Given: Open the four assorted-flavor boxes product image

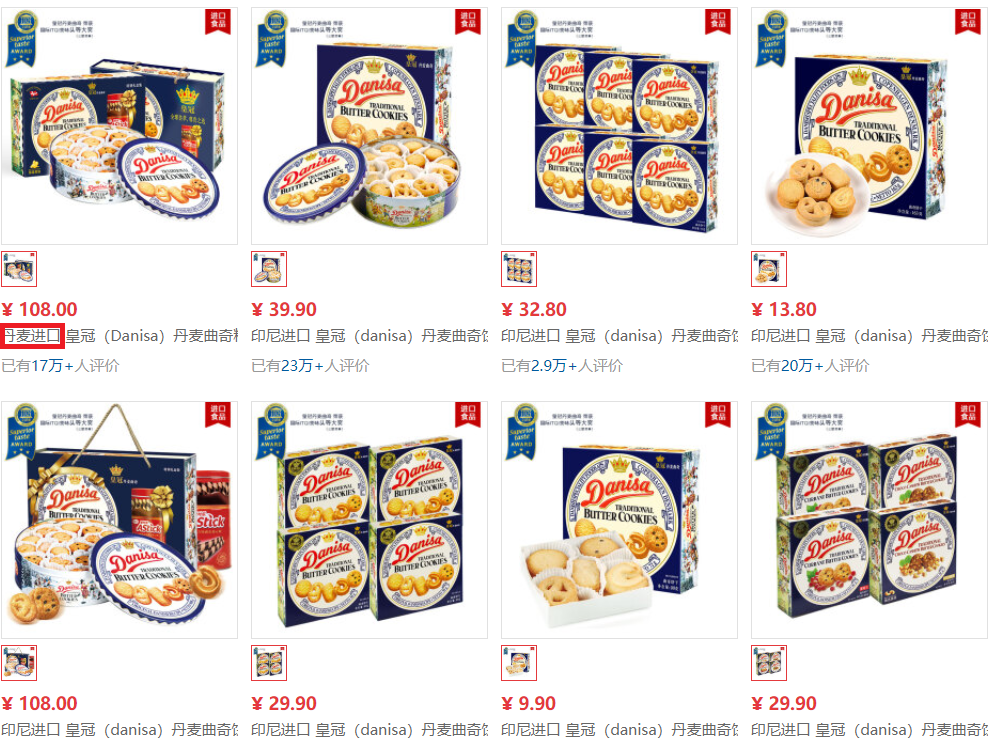Looking at the screenshot, I should (x=869, y=520).
